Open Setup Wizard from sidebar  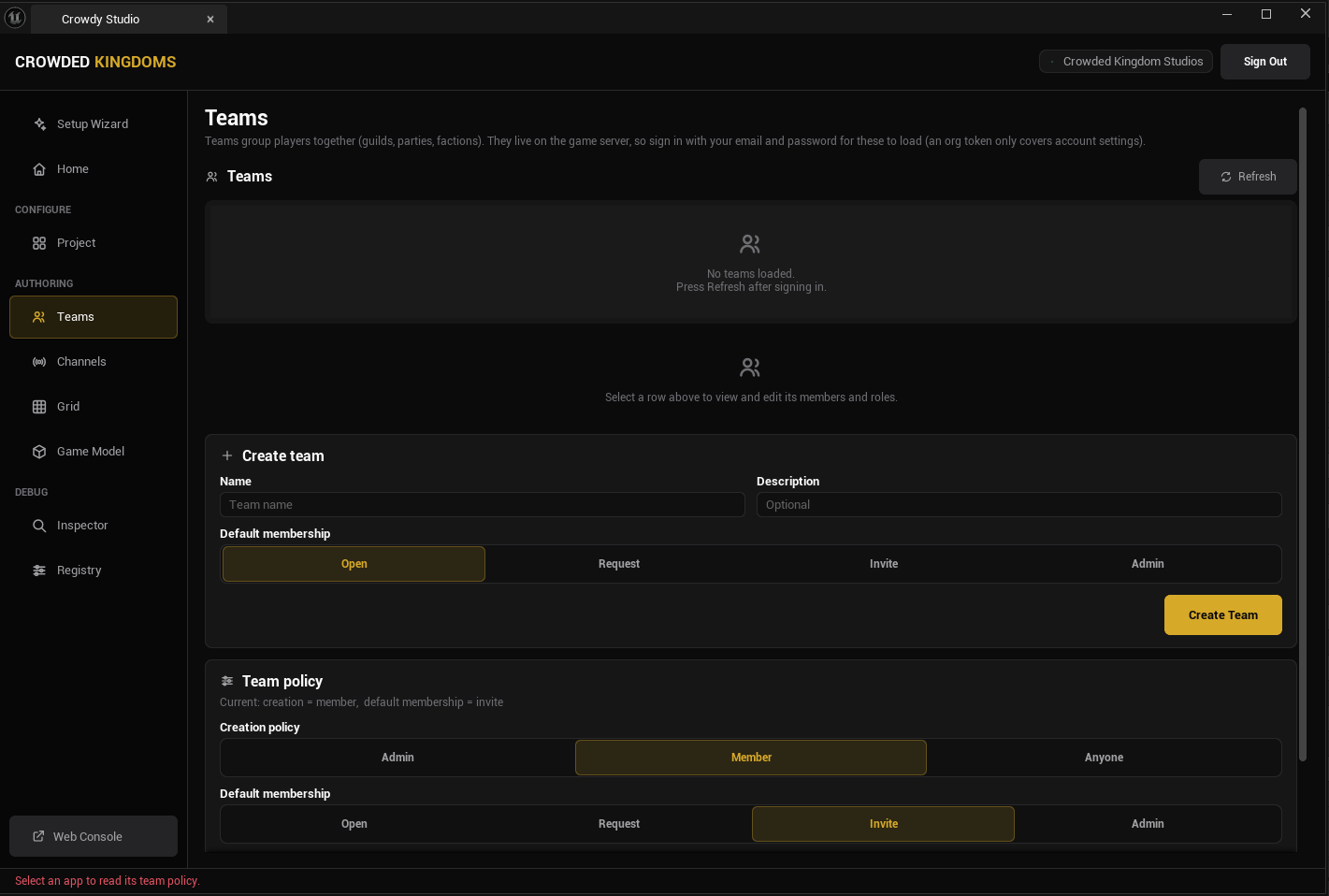pyautogui.click(x=94, y=124)
